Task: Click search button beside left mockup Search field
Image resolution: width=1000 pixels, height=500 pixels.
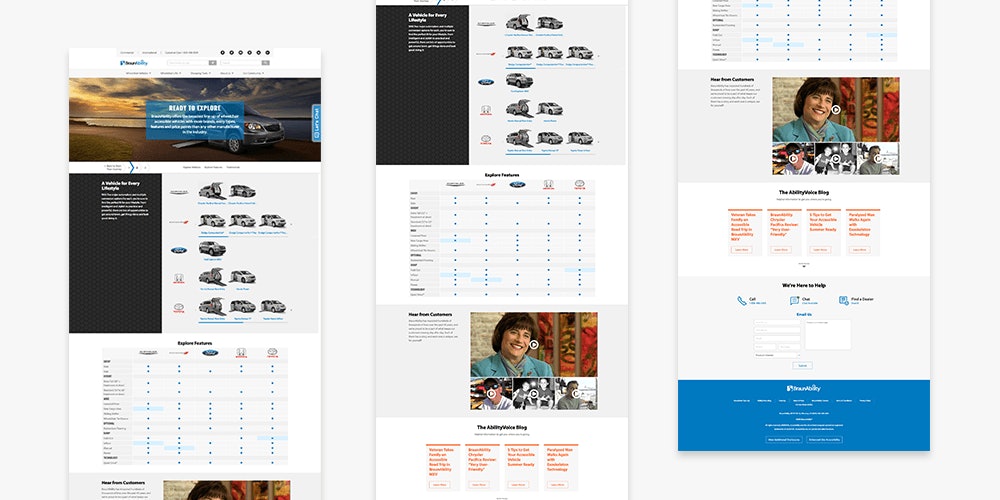Action: (x=265, y=63)
